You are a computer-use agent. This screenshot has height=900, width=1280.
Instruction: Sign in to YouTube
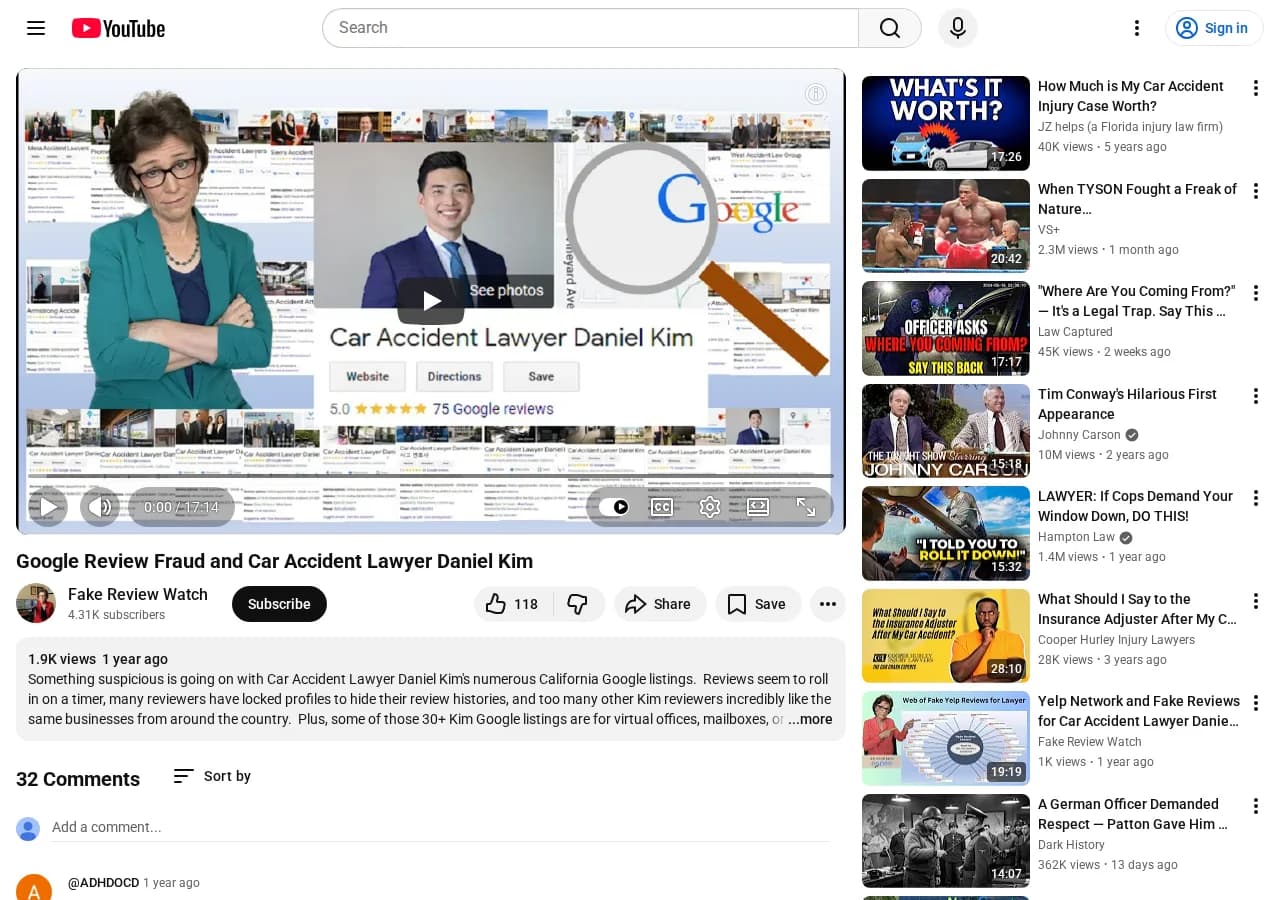(1214, 28)
